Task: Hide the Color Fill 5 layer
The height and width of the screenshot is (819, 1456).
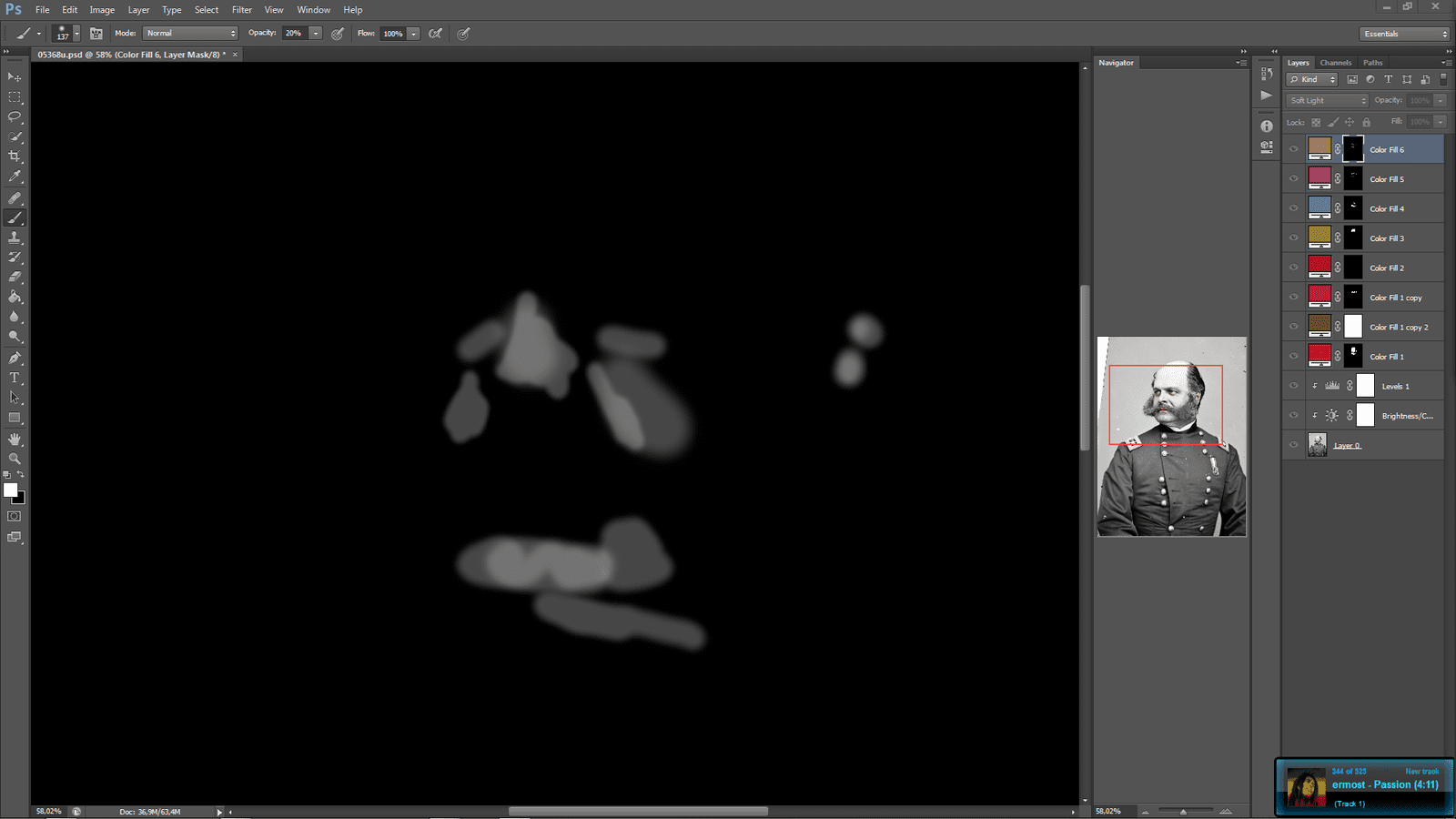Action: 1293,178
